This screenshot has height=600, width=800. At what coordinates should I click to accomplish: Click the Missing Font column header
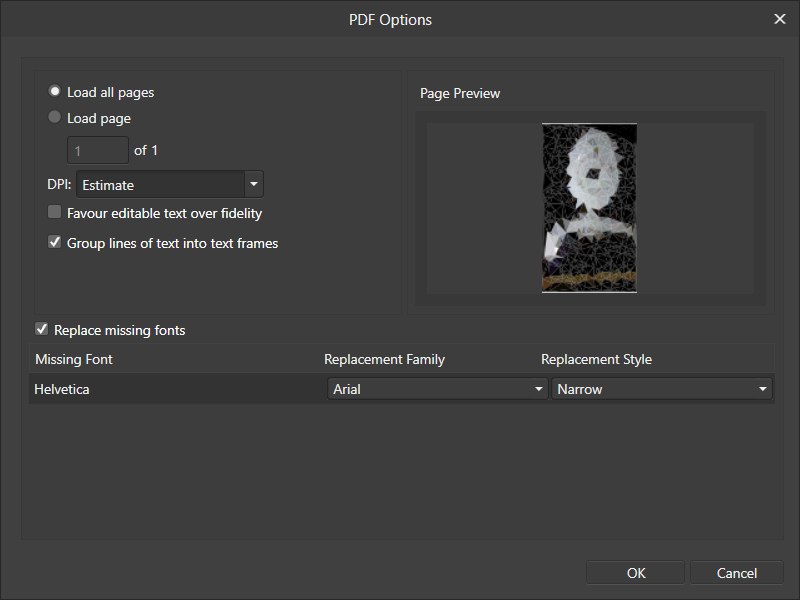tap(74, 359)
